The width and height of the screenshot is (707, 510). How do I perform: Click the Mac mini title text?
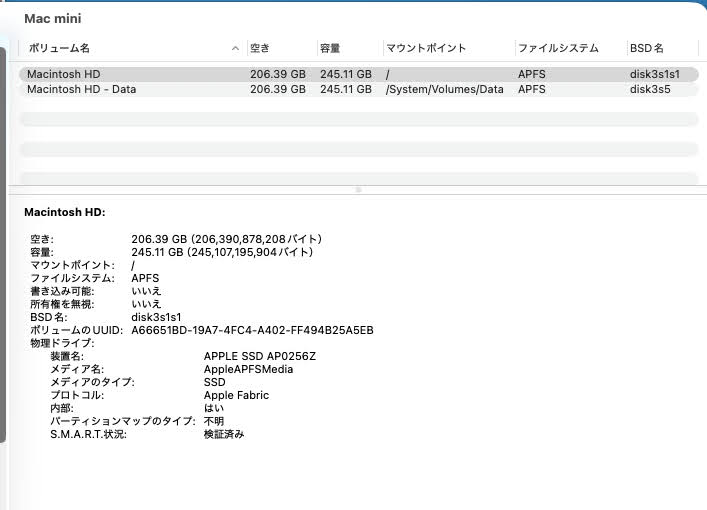53,18
